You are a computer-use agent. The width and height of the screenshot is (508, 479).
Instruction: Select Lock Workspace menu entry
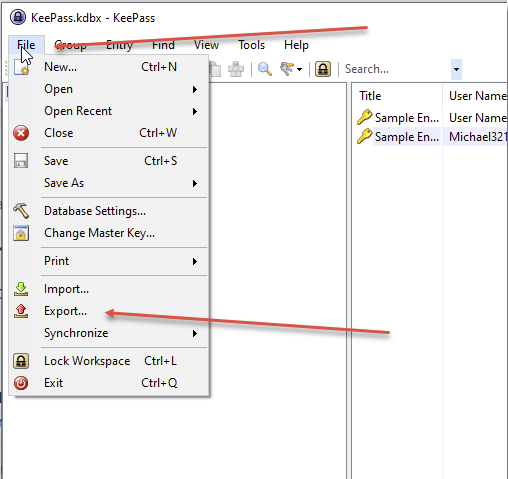coord(110,361)
